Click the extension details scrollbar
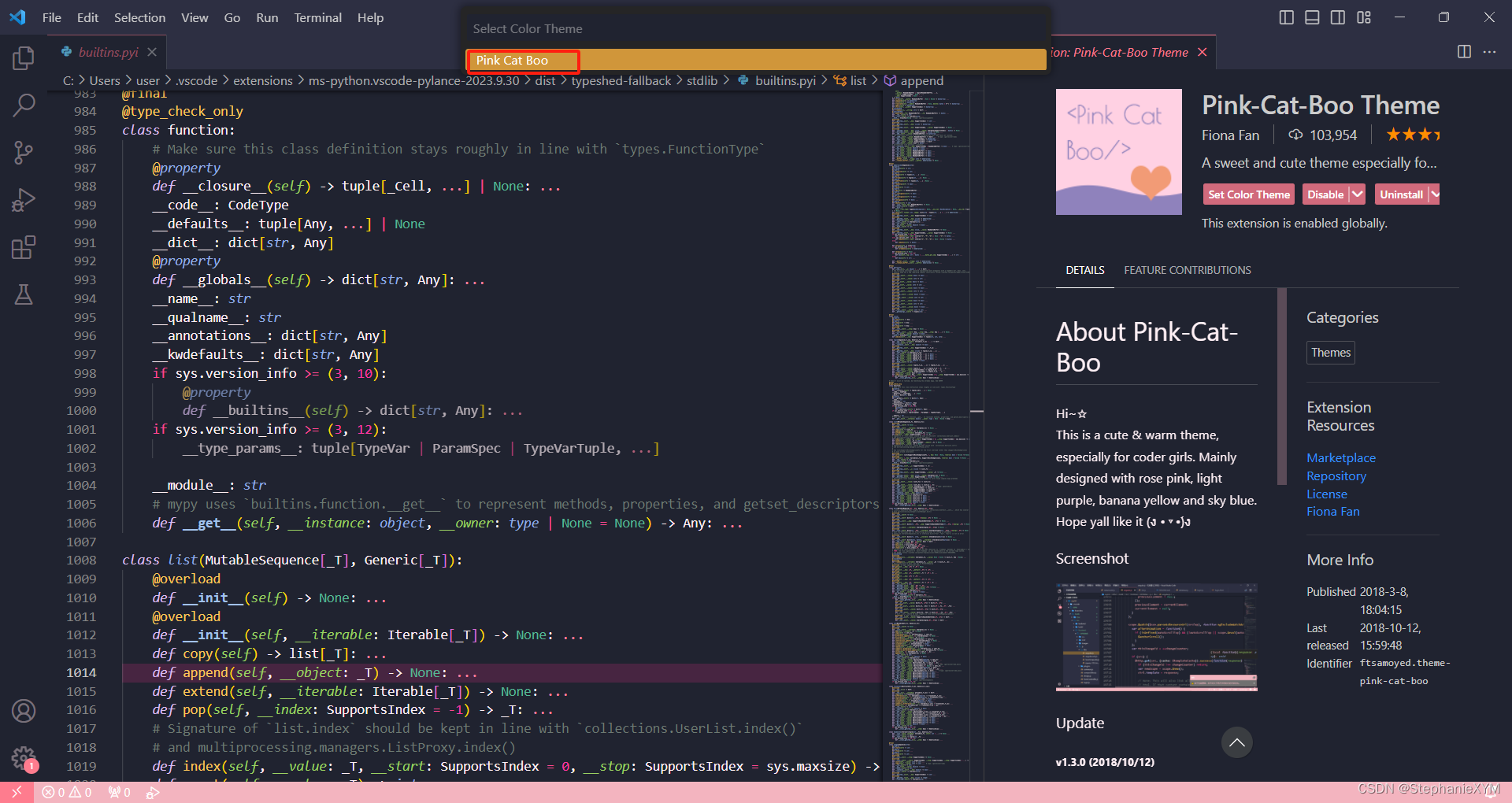Image resolution: width=1512 pixels, height=803 pixels. 1281,386
